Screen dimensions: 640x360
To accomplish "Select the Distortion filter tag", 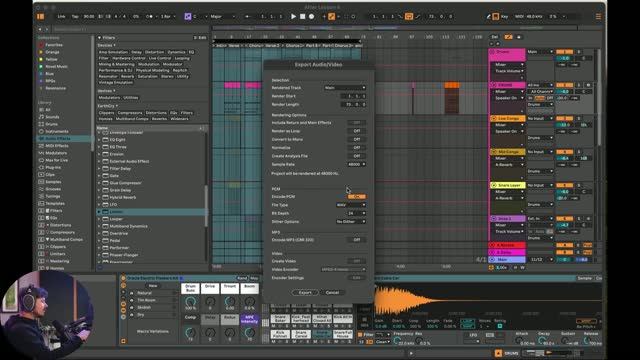I will (154, 52).
